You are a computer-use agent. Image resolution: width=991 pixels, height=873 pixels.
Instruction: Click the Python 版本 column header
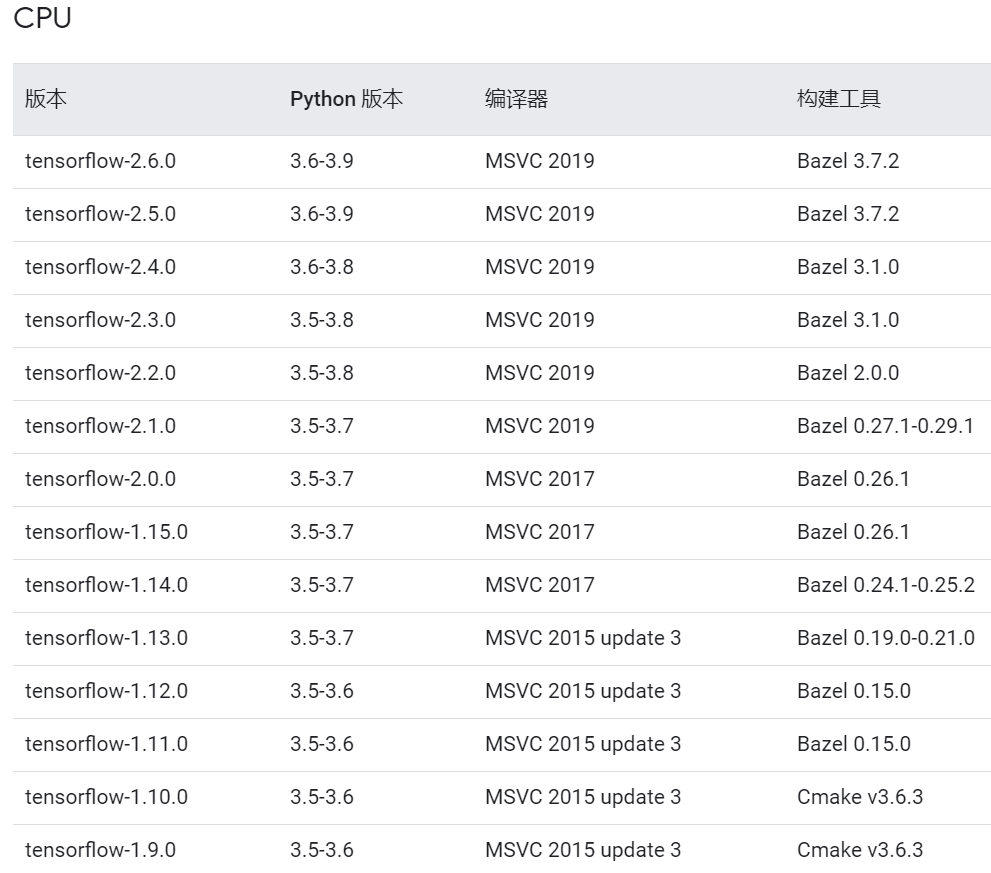click(x=345, y=99)
